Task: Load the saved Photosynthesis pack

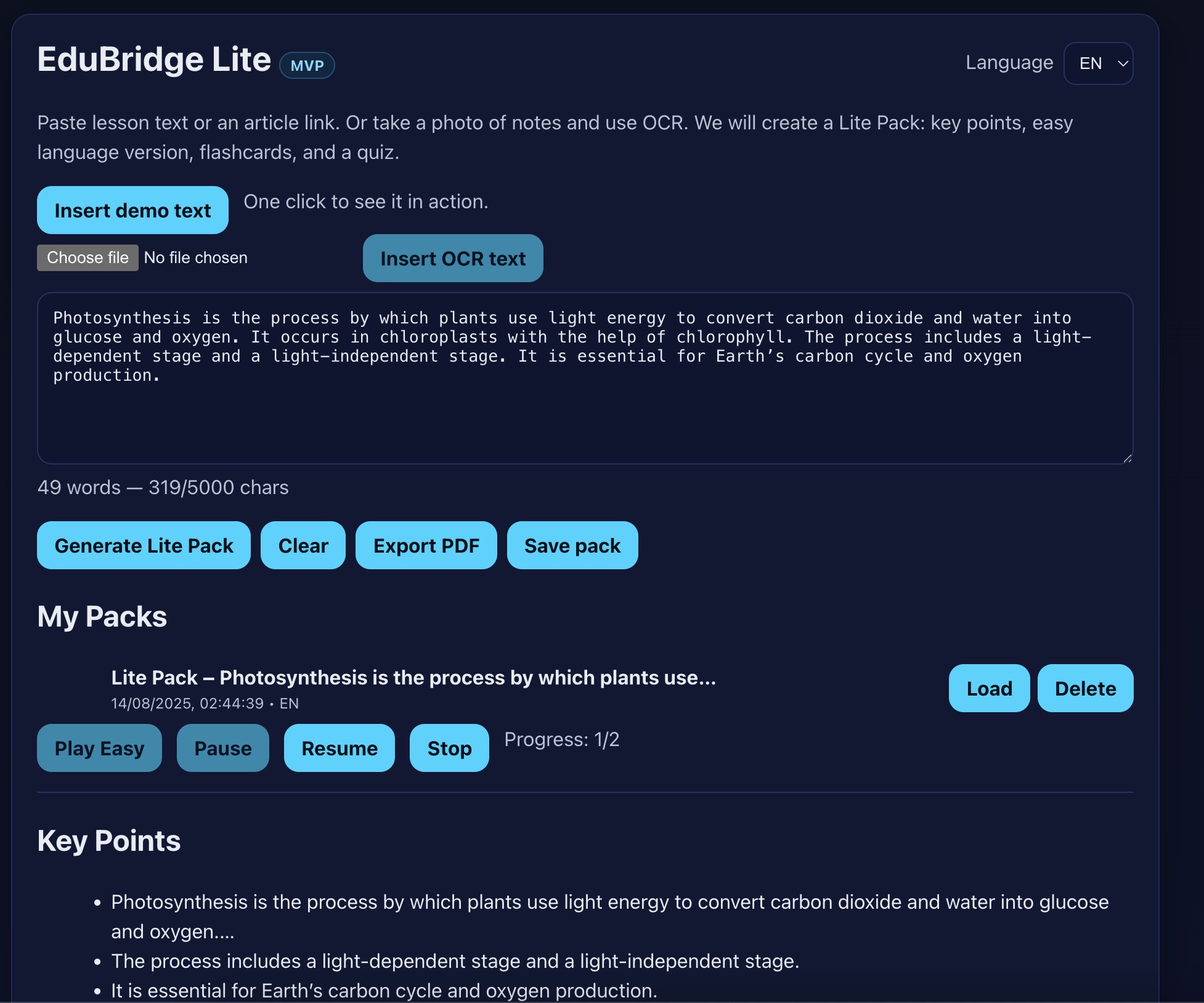Action: [x=988, y=688]
